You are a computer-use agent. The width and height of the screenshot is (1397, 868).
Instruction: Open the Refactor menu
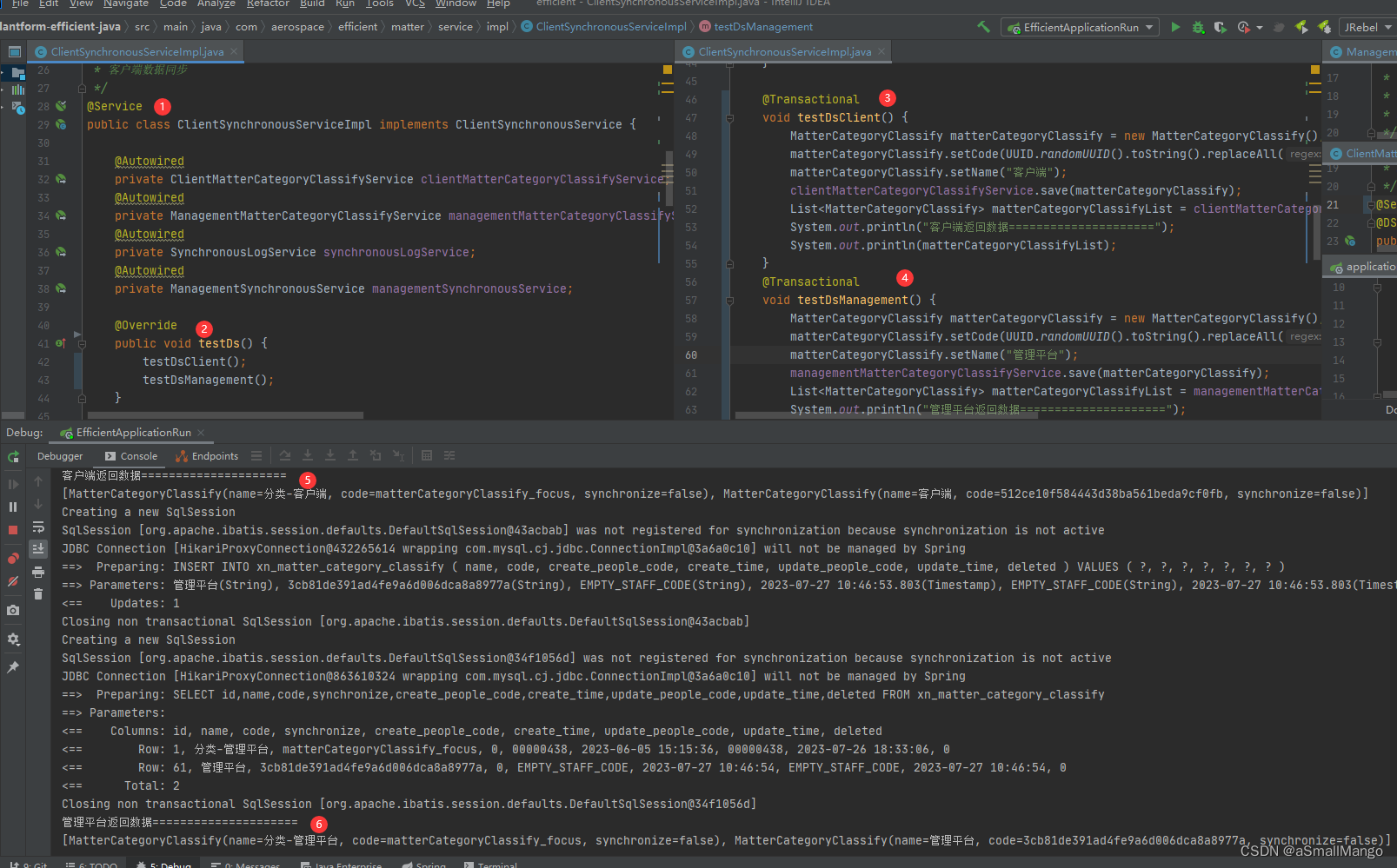point(268,3)
